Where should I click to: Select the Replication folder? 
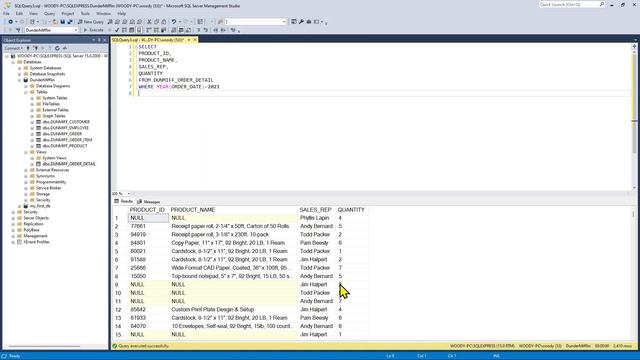click(x=33, y=224)
